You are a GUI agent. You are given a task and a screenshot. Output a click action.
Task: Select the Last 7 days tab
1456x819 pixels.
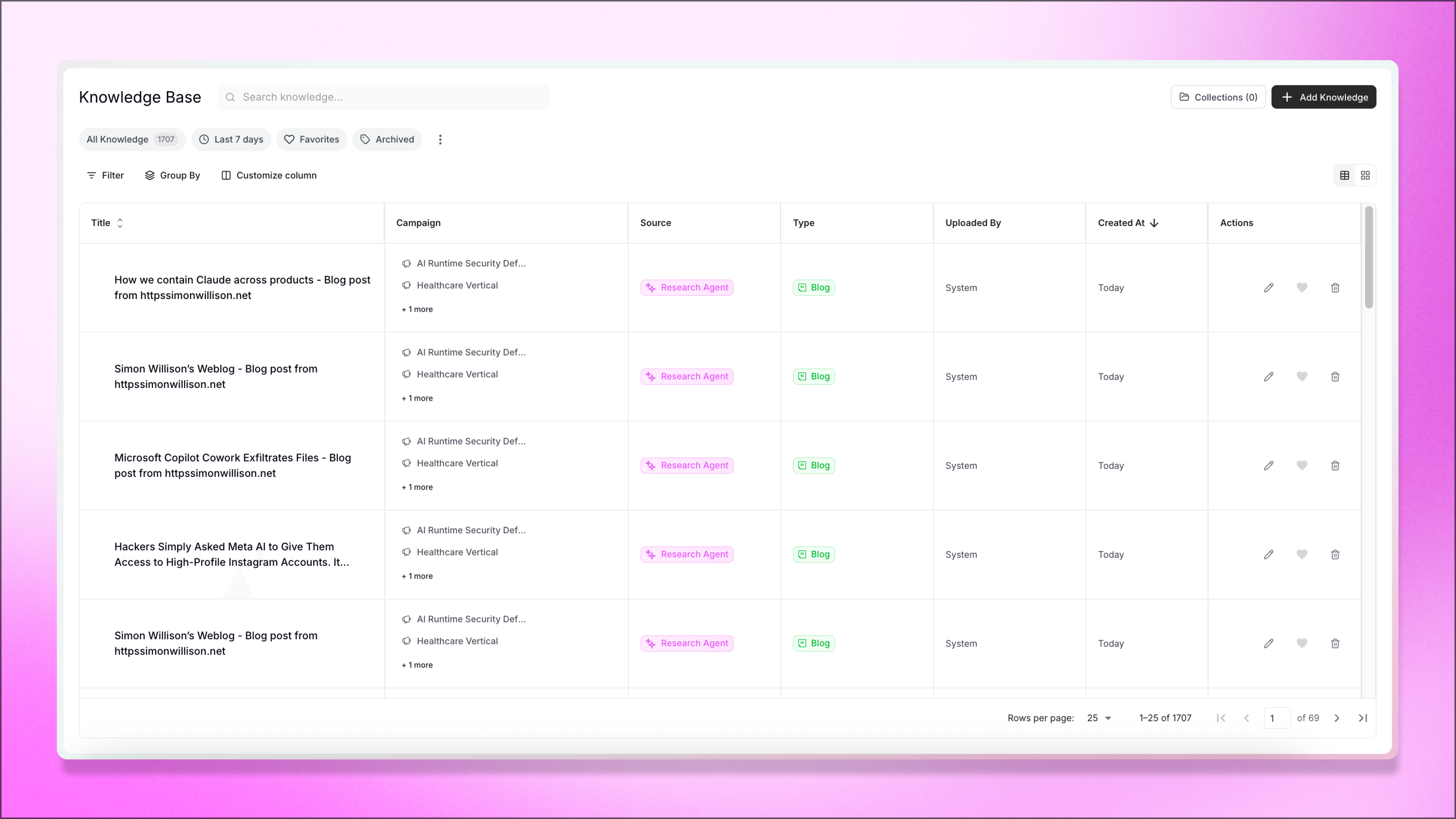coord(231,140)
